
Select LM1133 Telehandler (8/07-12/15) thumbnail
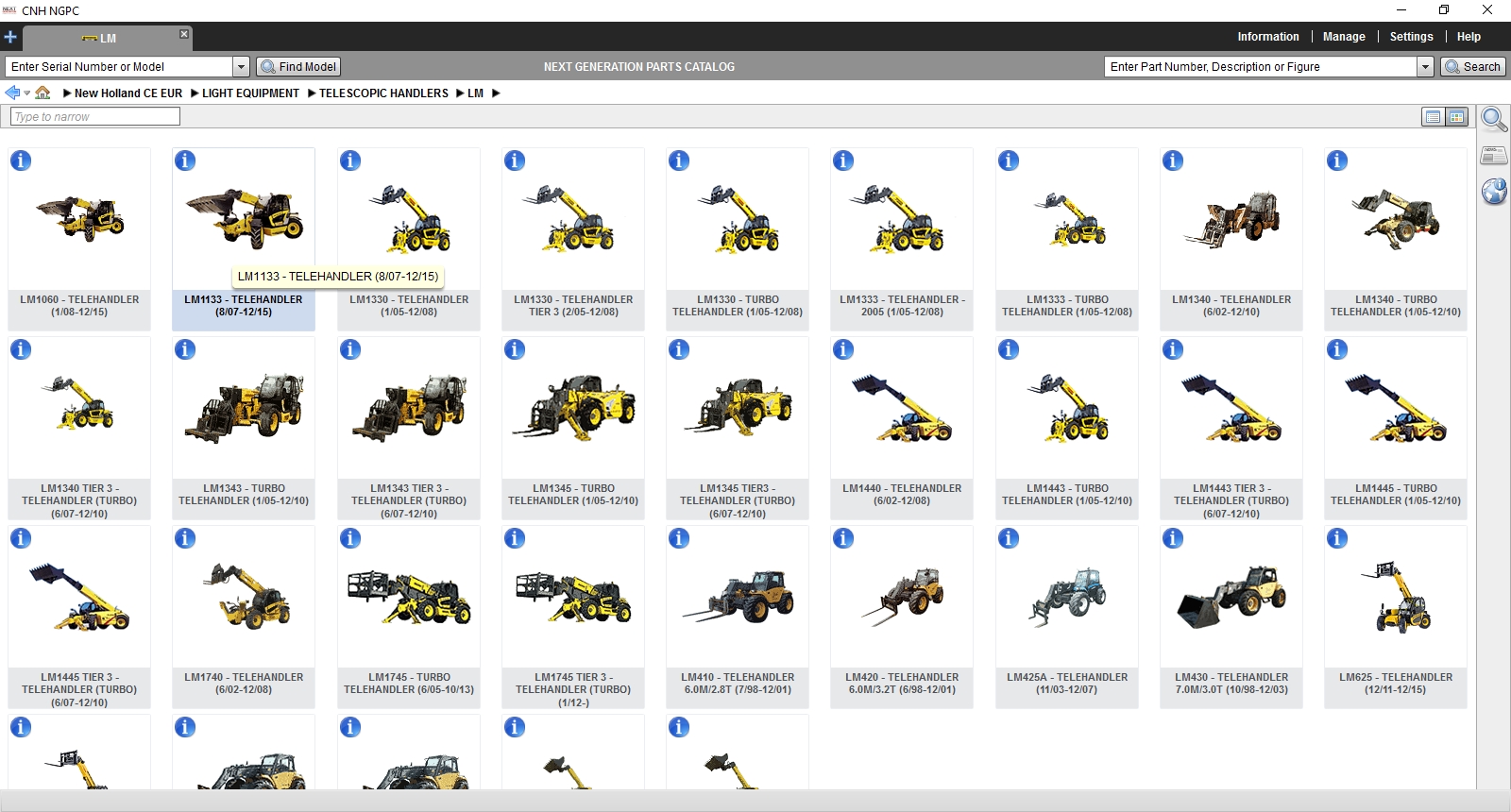(x=244, y=217)
